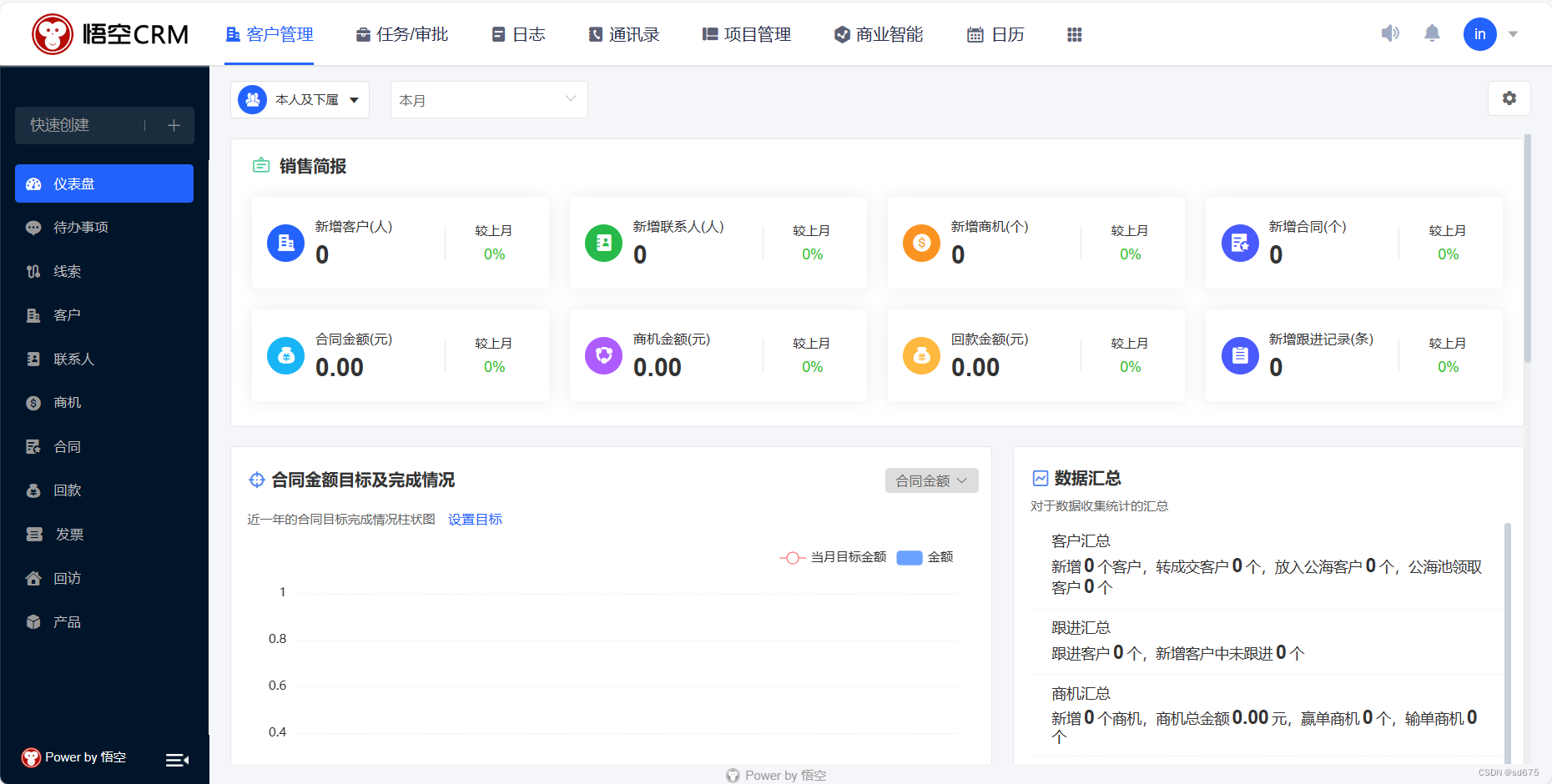Select the 发票 (Invoices) sidebar icon
The width and height of the screenshot is (1552, 784).
tap(67, 534)
